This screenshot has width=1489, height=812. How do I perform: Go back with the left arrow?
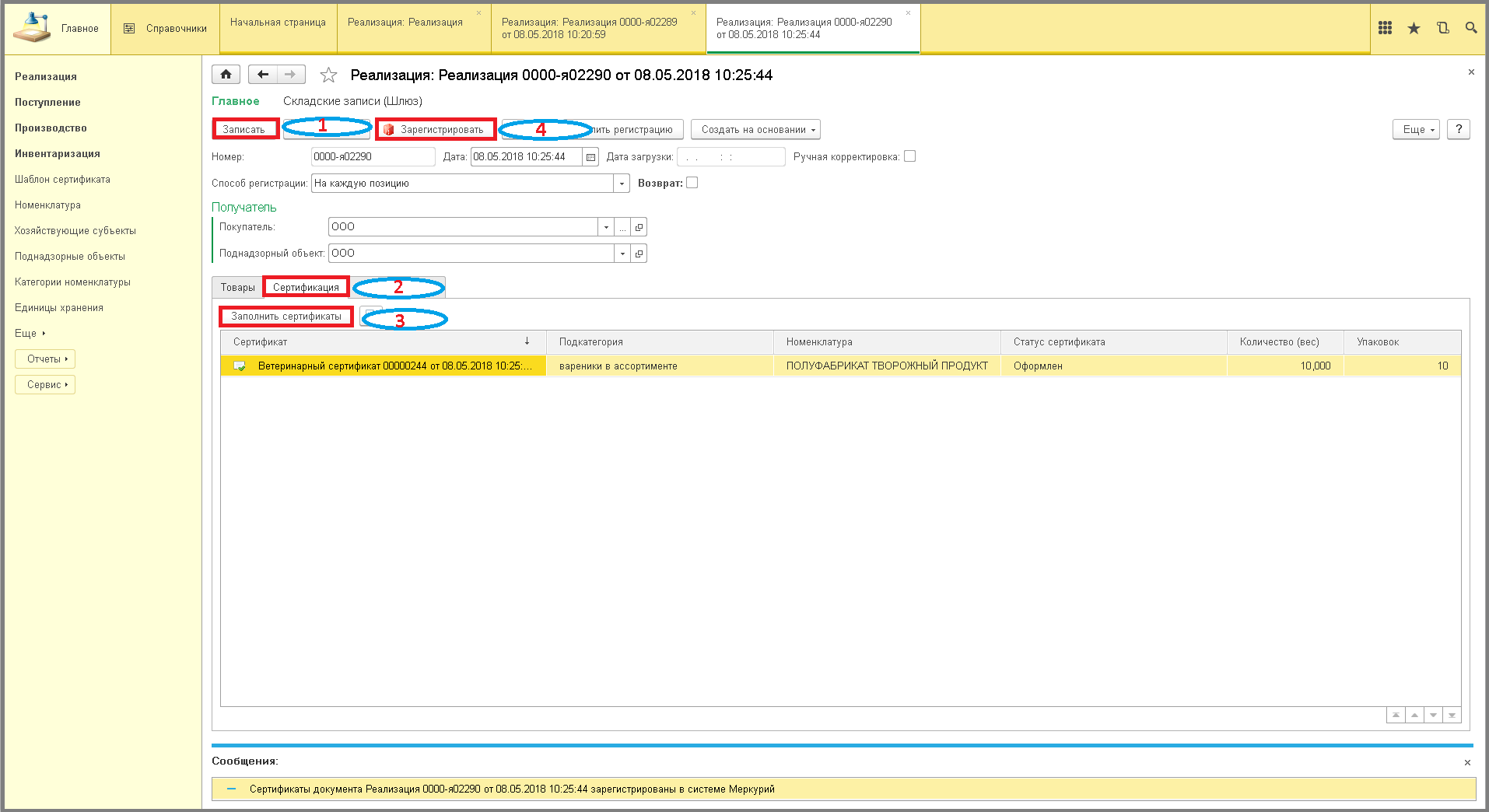(x=263, y=75)
